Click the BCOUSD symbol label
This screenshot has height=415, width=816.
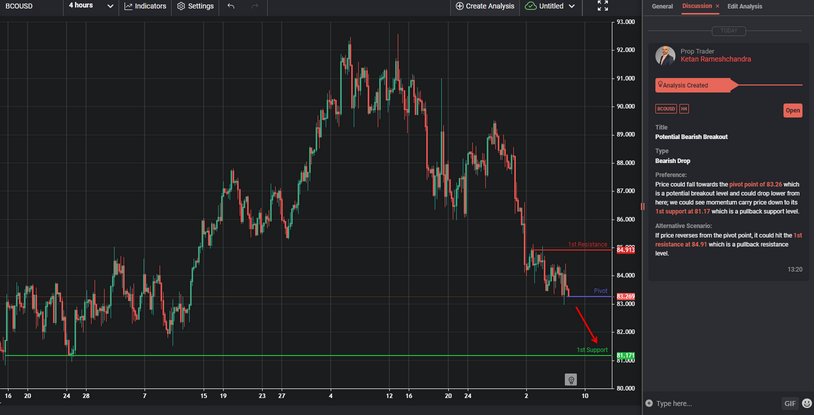[19, 6]
